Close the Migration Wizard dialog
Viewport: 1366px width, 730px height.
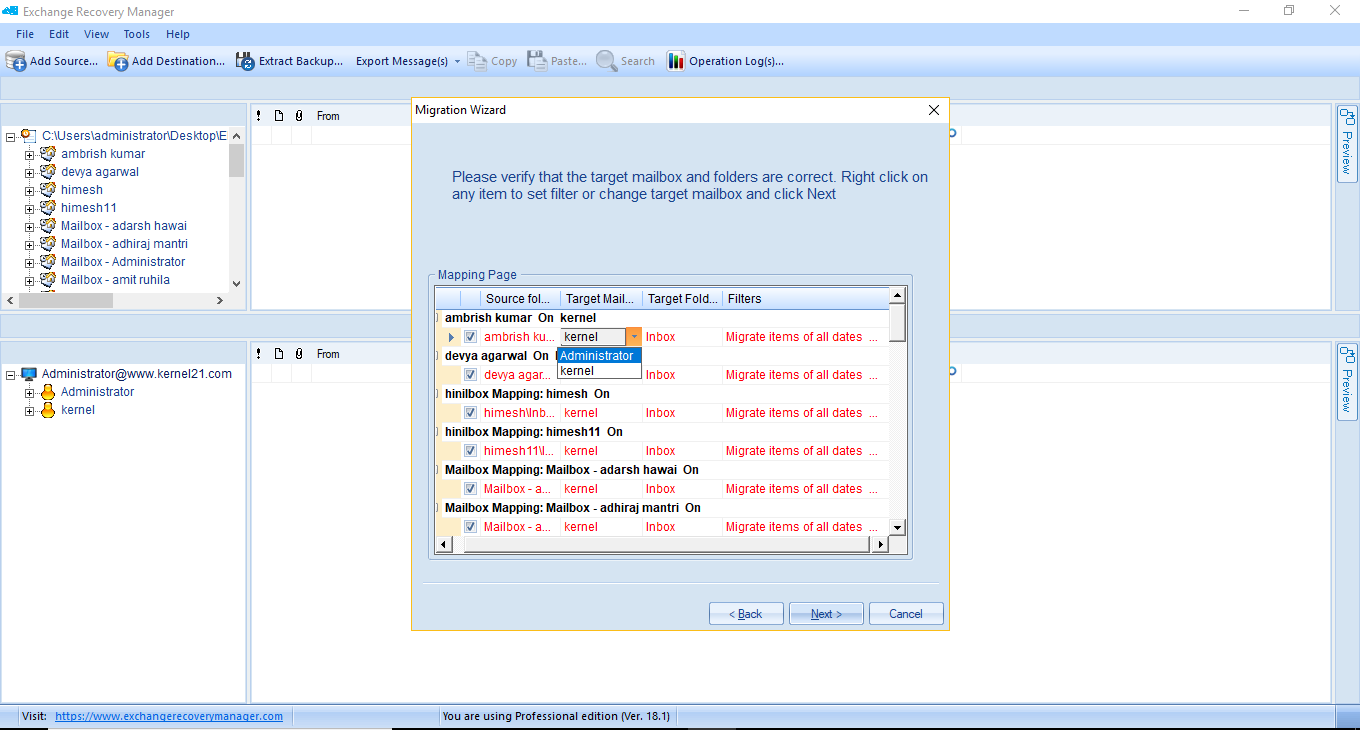934,110
